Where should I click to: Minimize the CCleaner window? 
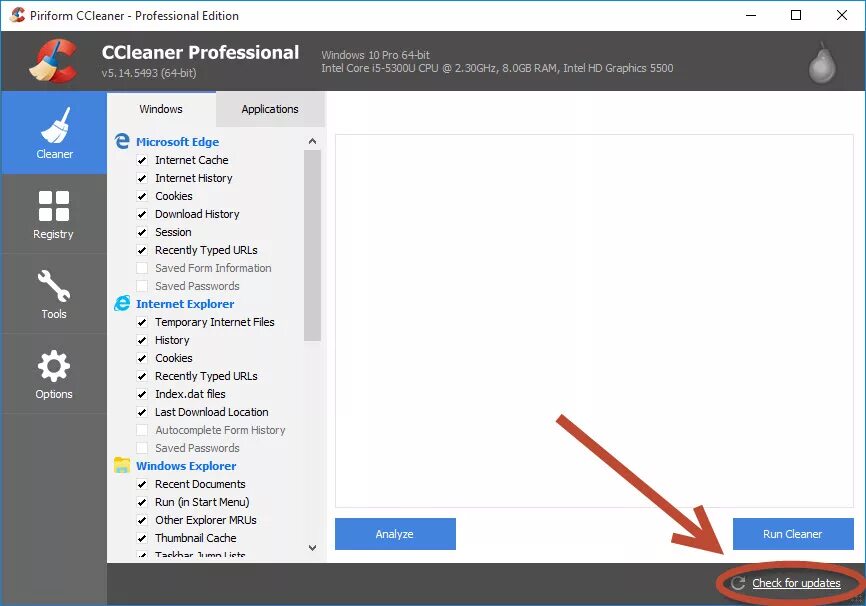[751, 15]
